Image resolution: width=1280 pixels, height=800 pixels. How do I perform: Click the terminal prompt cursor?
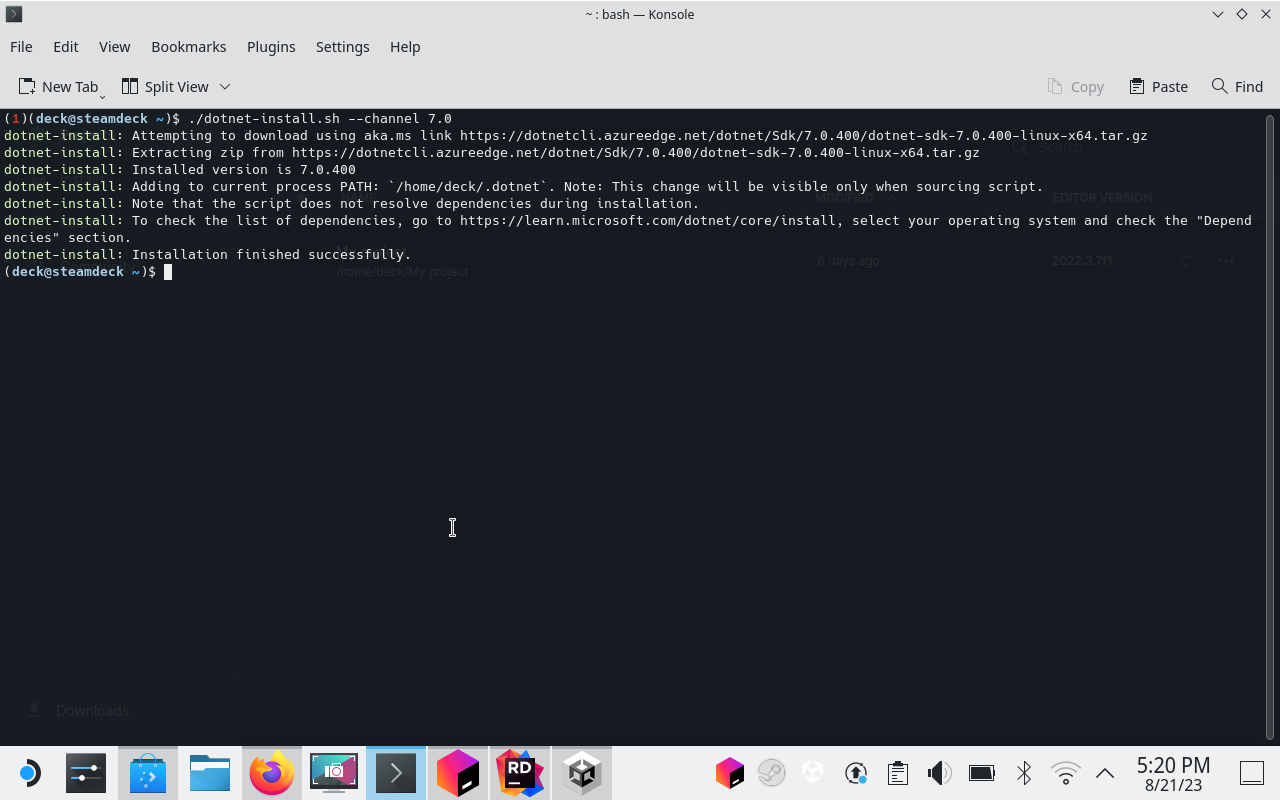point(168,271)
